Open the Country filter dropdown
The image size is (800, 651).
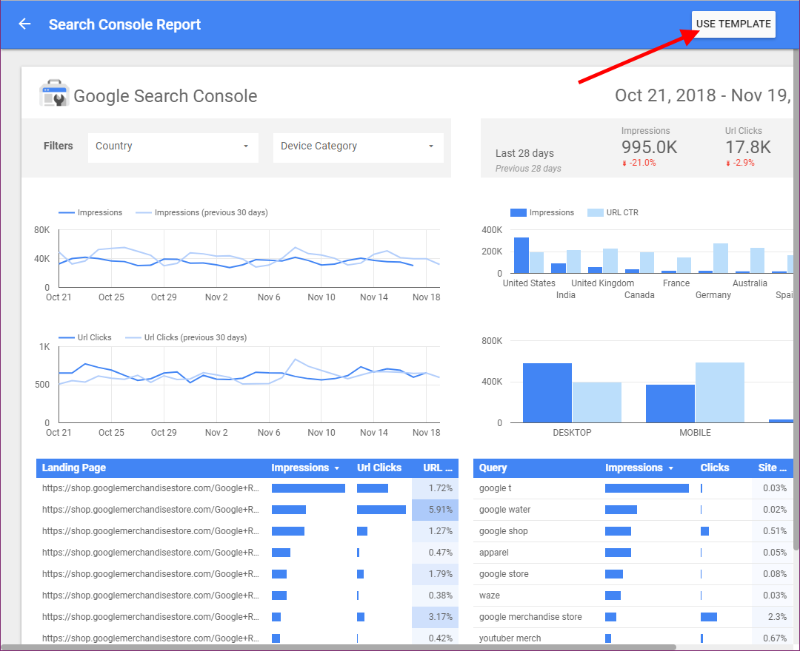172,146
